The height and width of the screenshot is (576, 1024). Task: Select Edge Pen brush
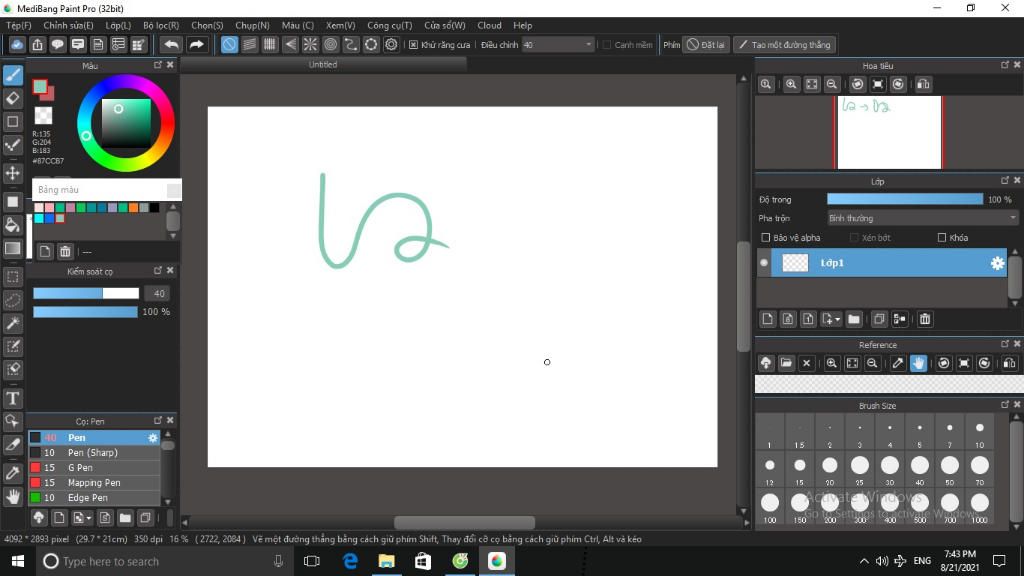[x=94, y=498]
